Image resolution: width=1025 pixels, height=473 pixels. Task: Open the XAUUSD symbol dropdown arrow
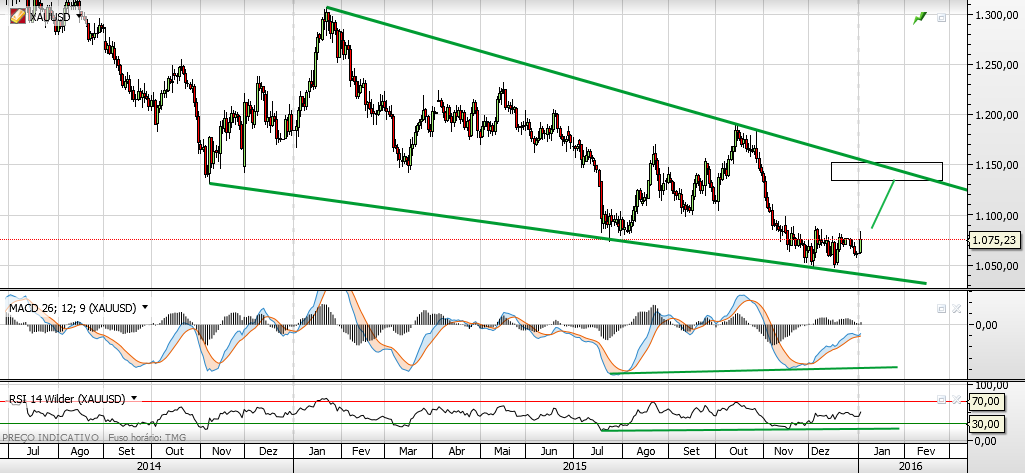coord(80,16)
